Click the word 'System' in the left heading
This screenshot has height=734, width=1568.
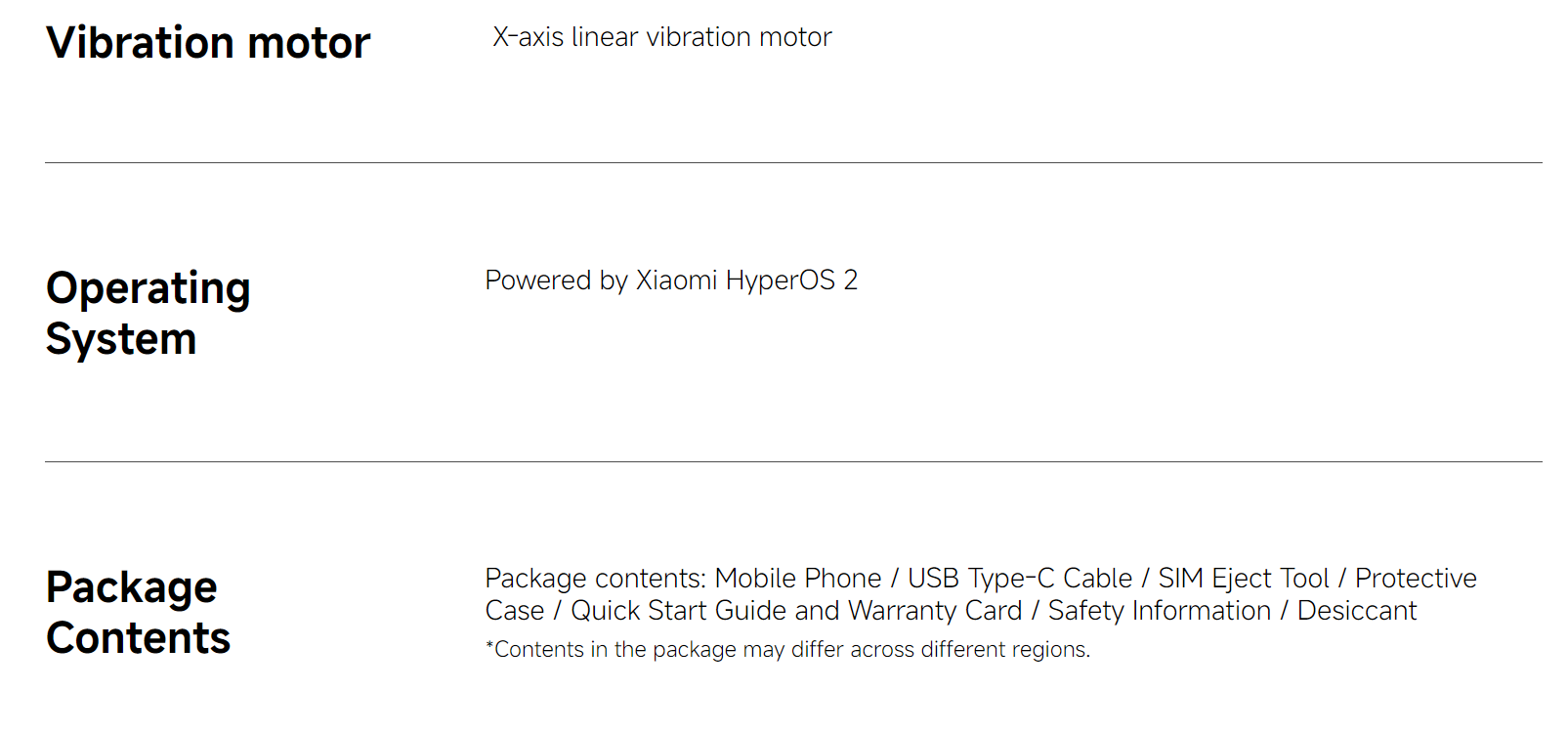[121, 340]
